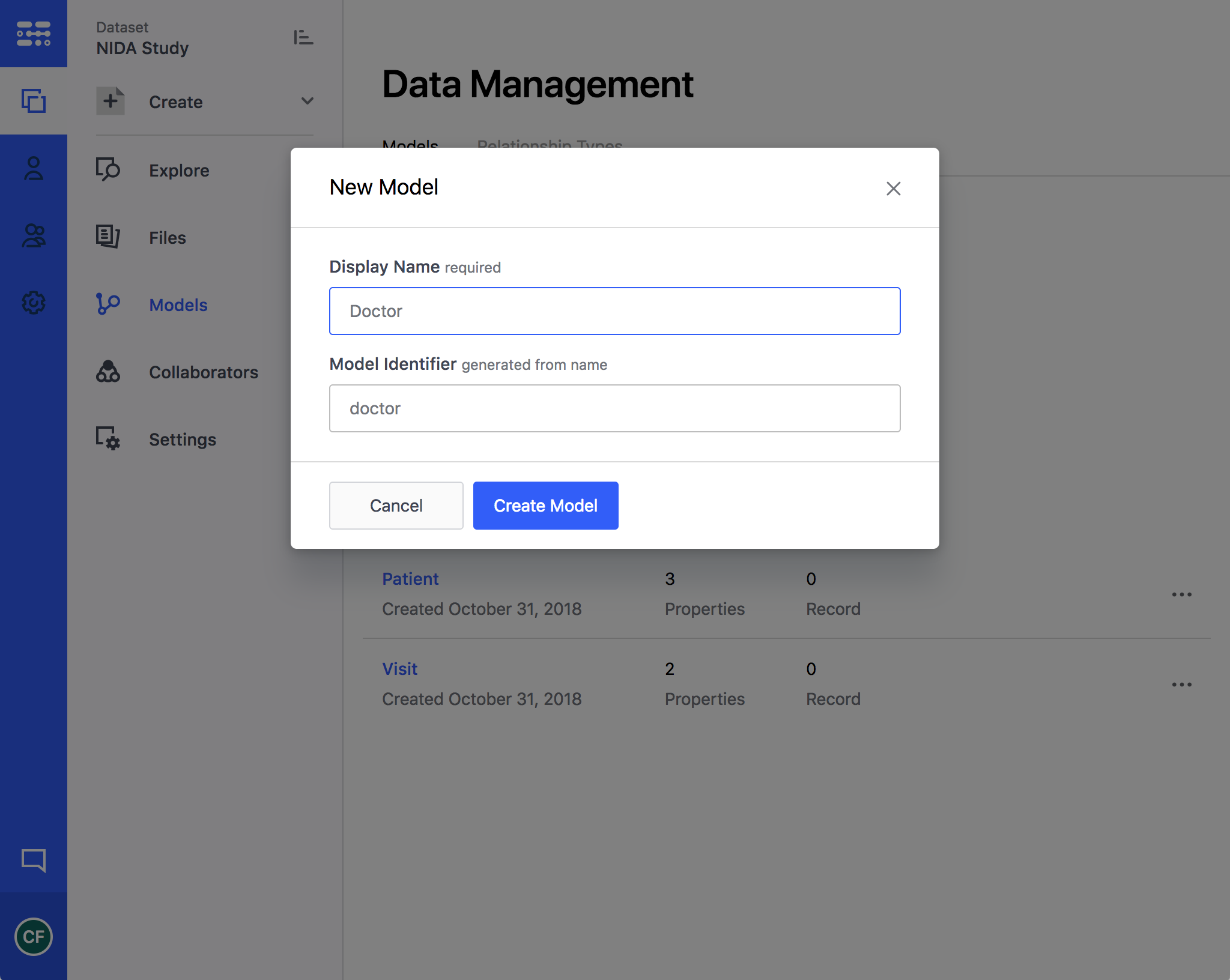Open the Collaborators menu item

pyautogui.click(x=203, y=372)
